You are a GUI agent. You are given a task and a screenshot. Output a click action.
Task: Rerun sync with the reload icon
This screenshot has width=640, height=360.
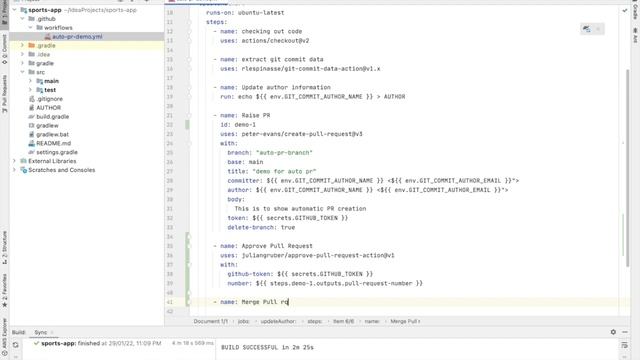16,345
